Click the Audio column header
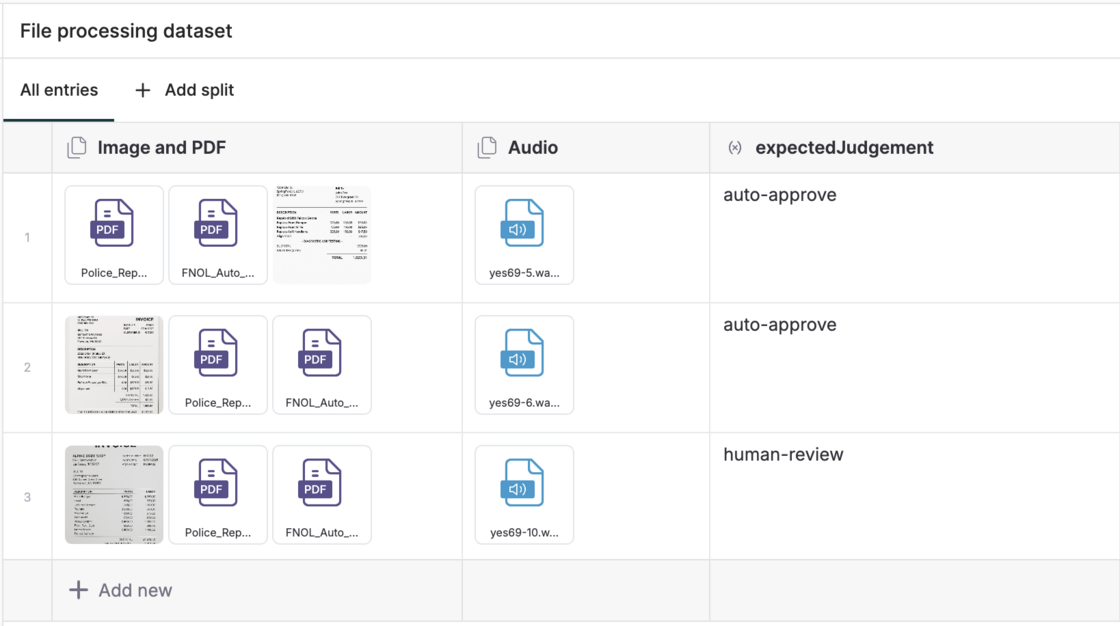The height and width of the screenshot is (626, 1120). 586,147
